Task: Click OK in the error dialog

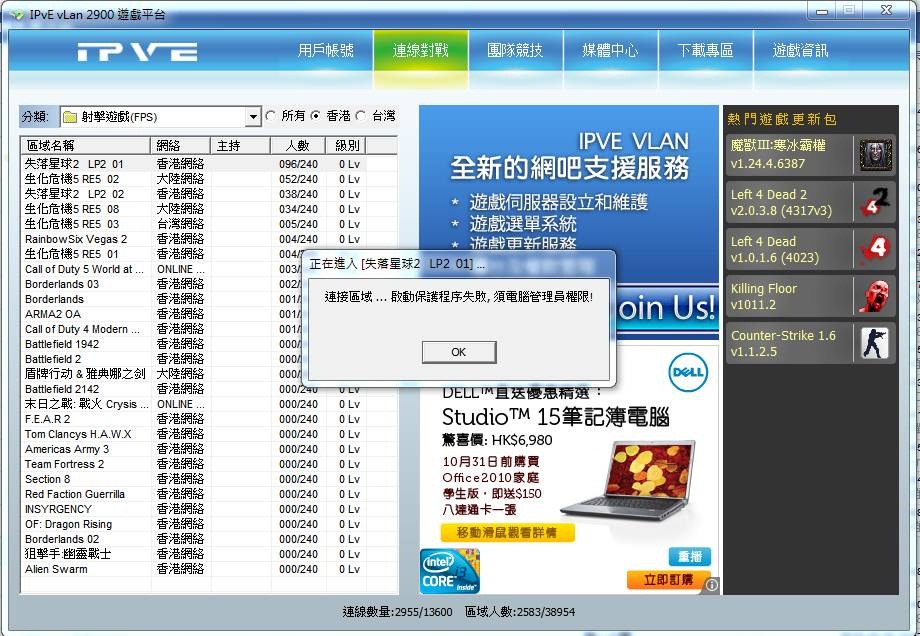Action: [459, 352]
